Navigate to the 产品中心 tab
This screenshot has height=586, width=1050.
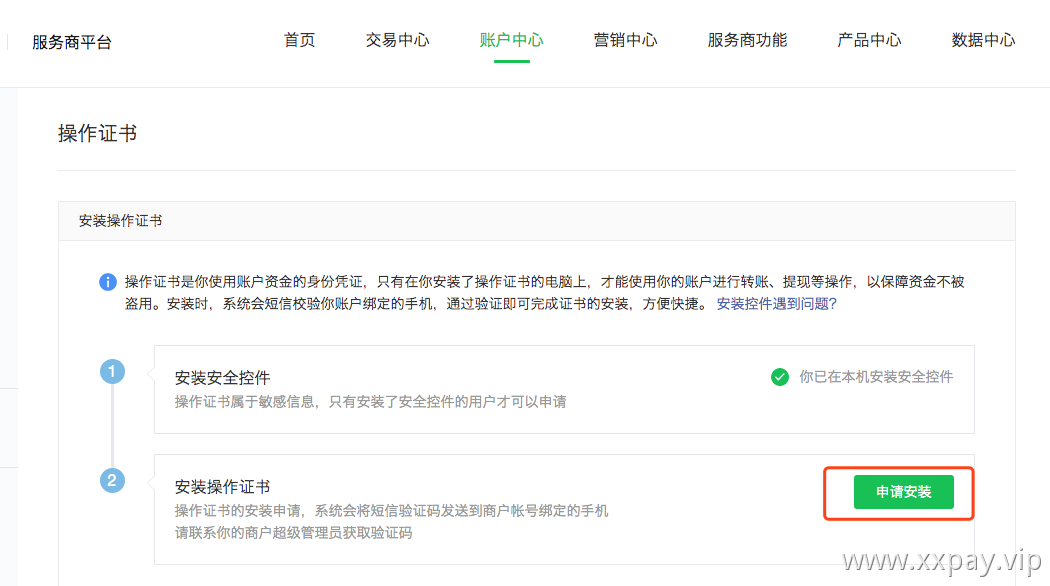point(869,40)
